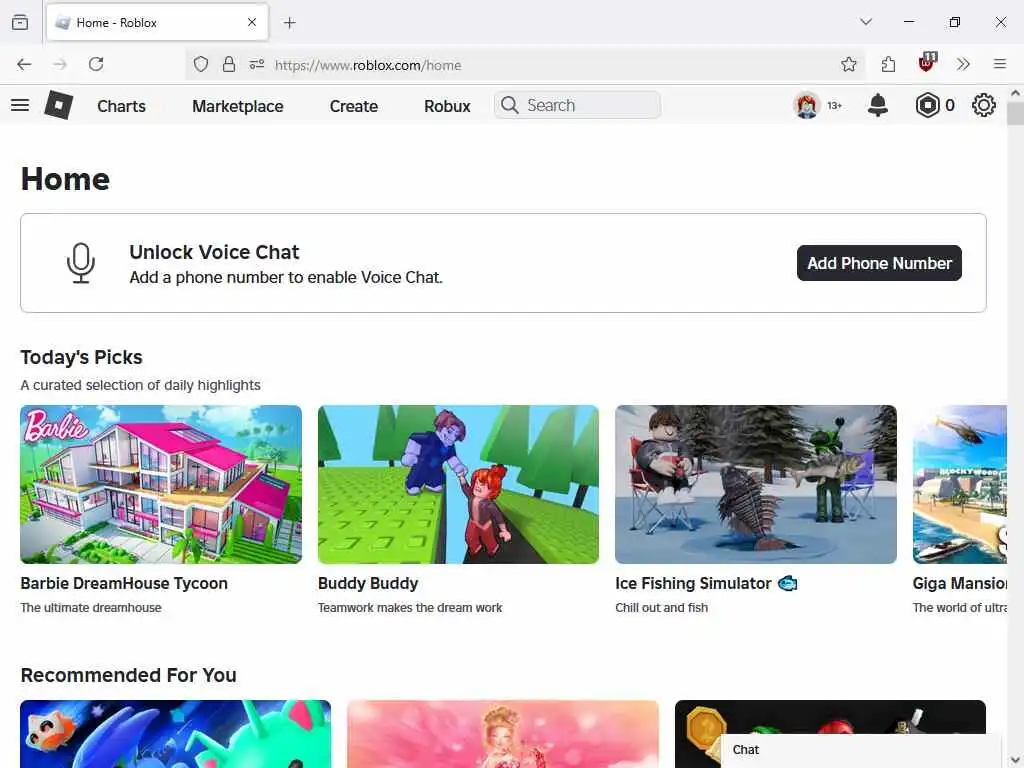Viewport: 1024px width, 768px height.
Task: Focus the Roblox search field
Action: (577, 105)
